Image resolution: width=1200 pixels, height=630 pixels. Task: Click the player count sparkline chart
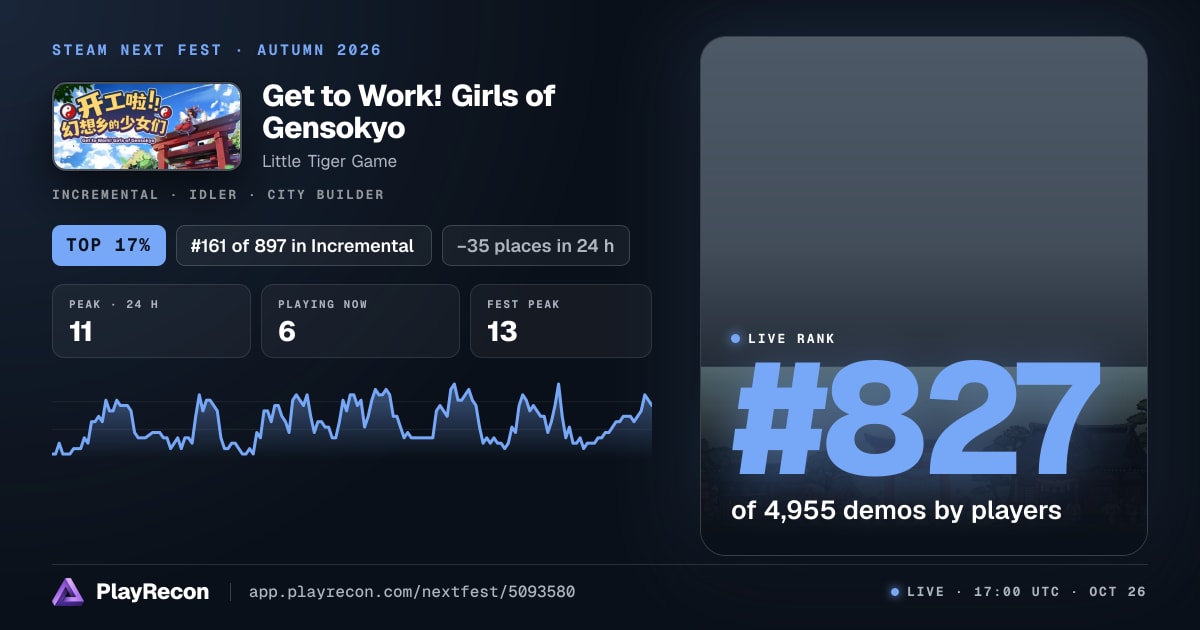point(352,419)
